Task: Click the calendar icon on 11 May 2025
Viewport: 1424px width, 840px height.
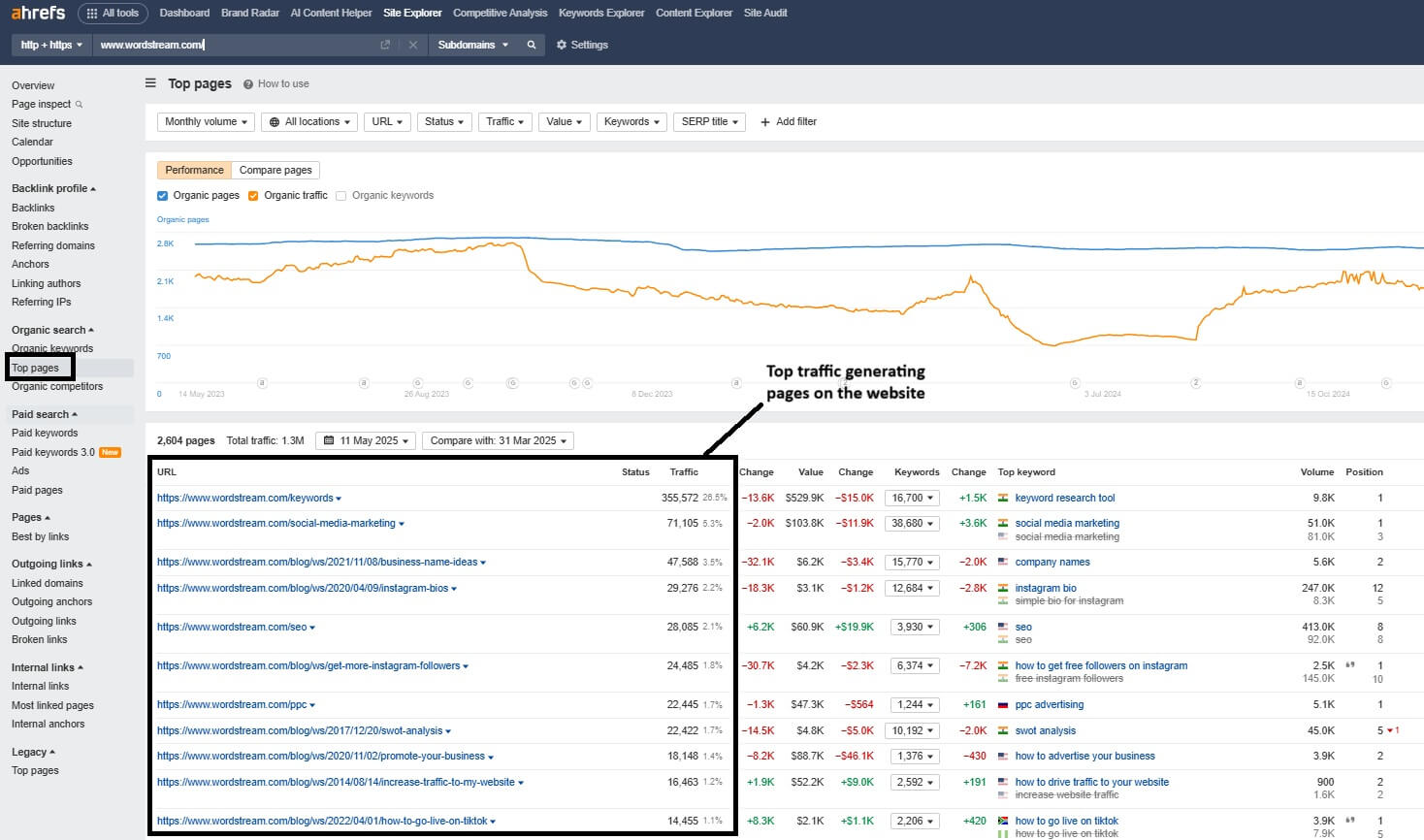Action: tap(329, 440)
